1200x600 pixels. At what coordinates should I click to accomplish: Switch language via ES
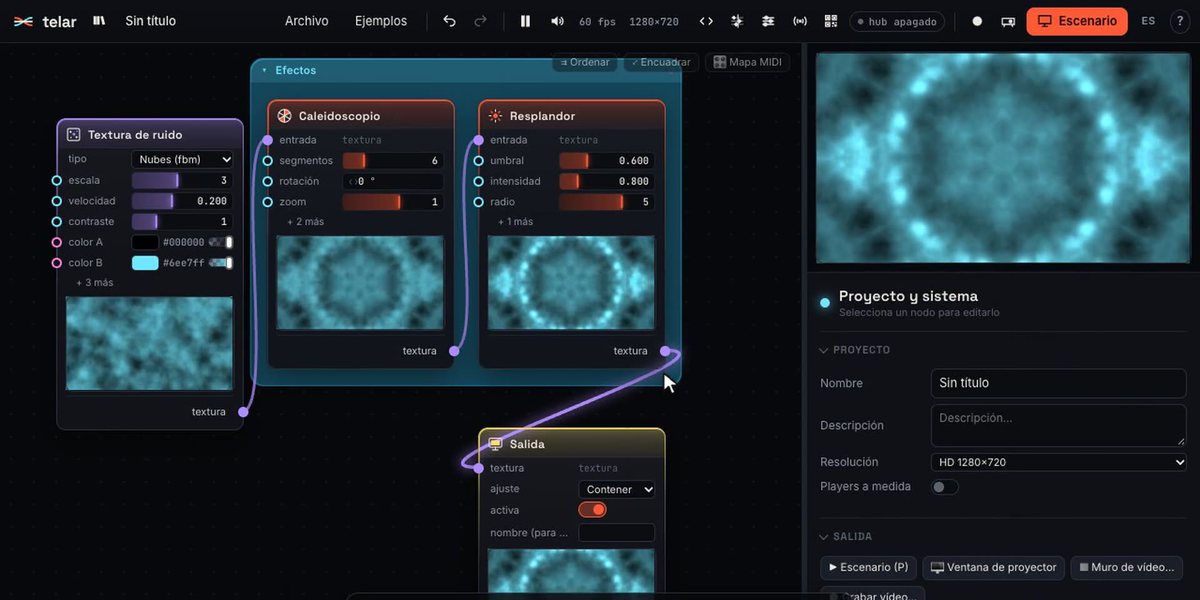pos(1148,21)
